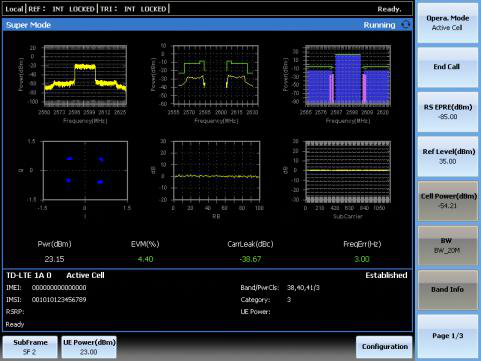
Task: Click the Ready. status at top right
Action: tap(389, 9)
